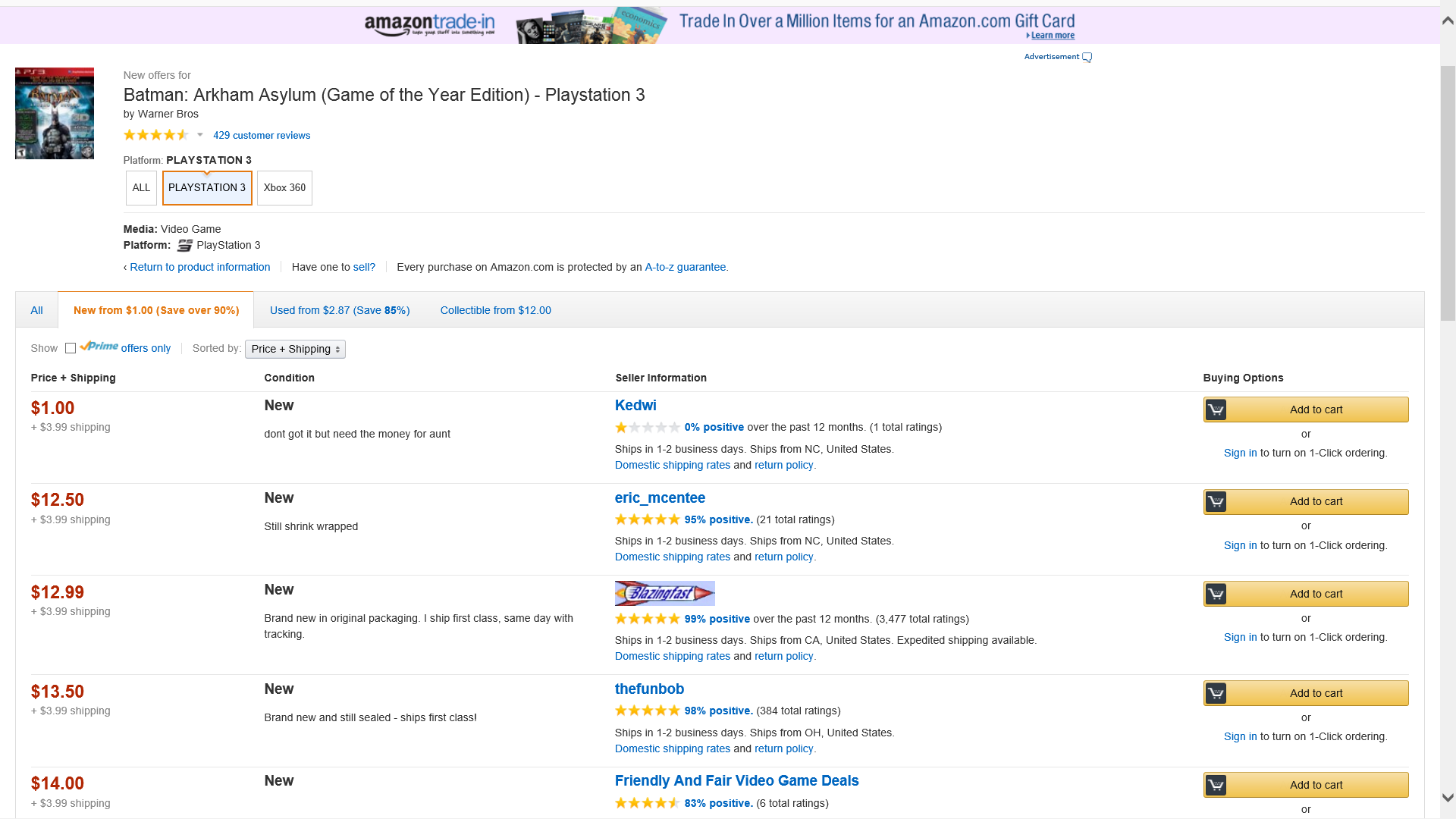Open seller eric_mcentee's profile
The width and height of the screenshot is (1456, 819).
coord(660,498)
